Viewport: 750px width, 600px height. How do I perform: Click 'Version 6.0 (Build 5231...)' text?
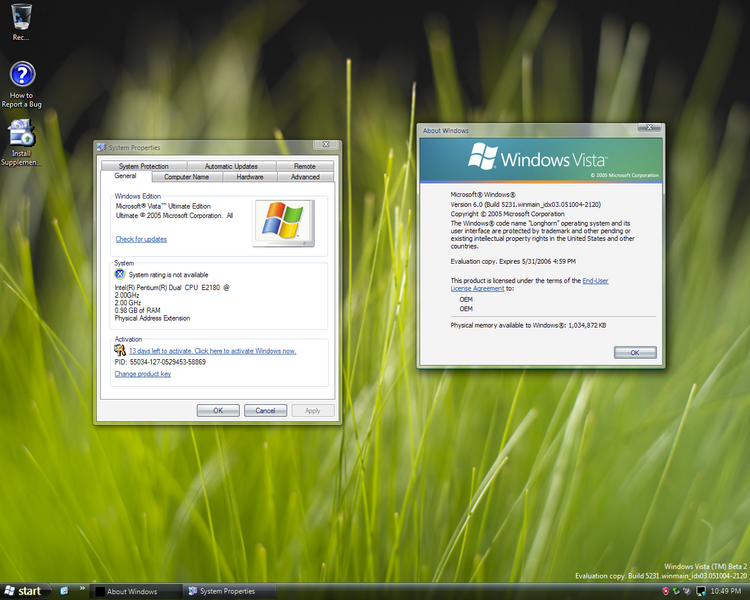click(x=526, y=204)
